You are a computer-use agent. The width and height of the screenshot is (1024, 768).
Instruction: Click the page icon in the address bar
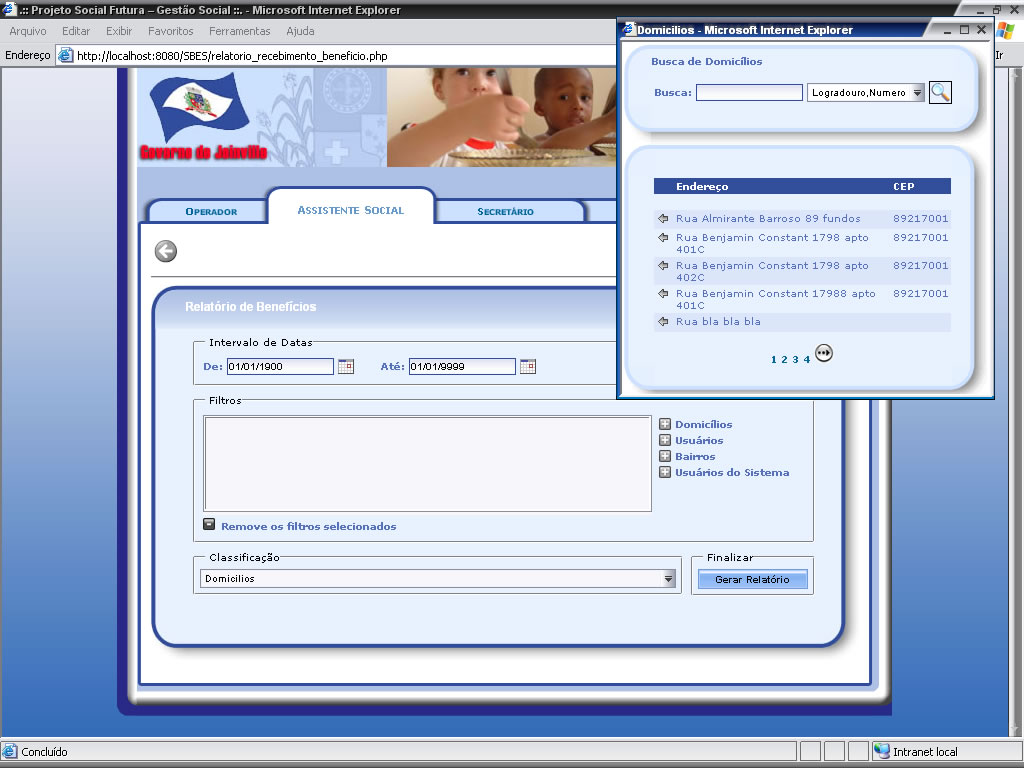65,56
